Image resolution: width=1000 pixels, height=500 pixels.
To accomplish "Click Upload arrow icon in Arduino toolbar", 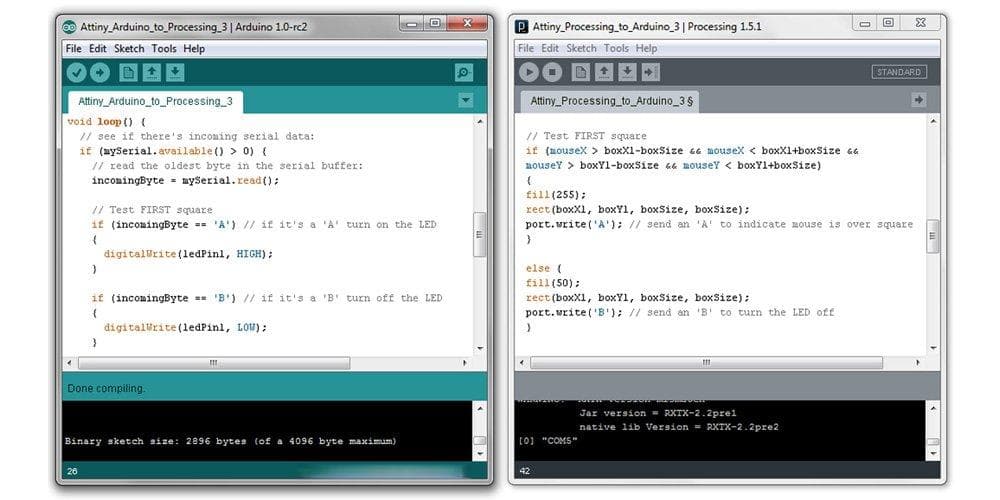I will (x=99, y=73).
